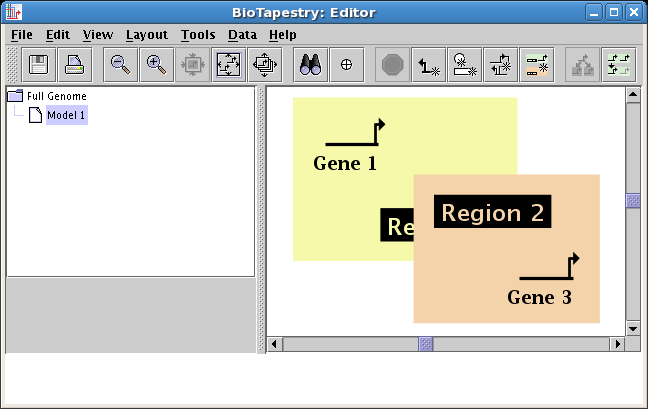Click the zoom to full model icon
Screen dimensions: 648x409
tap(227, 64)
